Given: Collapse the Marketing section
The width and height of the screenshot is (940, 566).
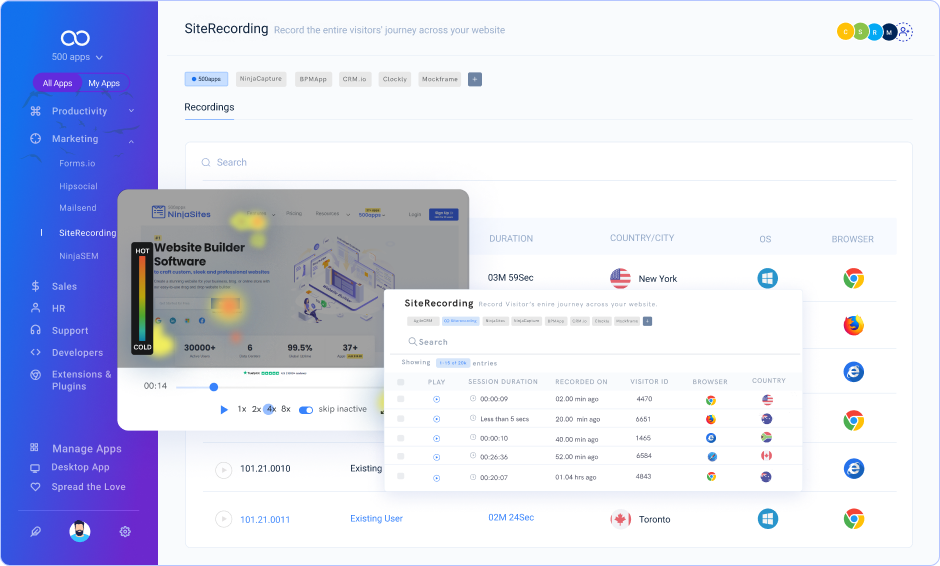Looking at the screenshot, I should point(131,139).
